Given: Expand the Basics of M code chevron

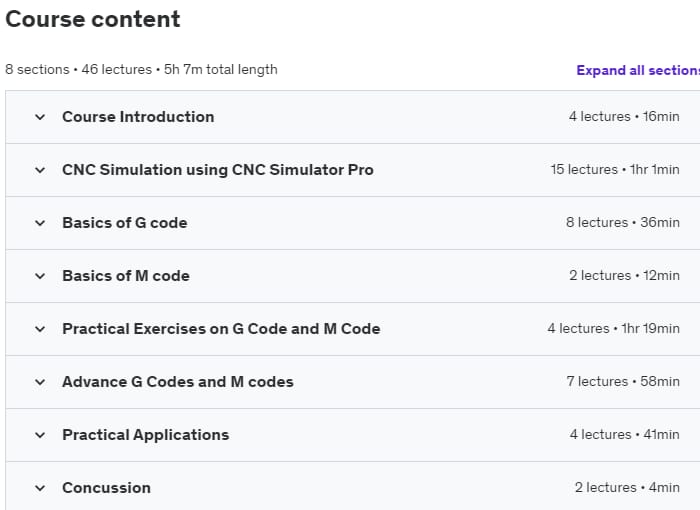Looking at the screenshot, I should pyautogui.click(x=40, y=276).
